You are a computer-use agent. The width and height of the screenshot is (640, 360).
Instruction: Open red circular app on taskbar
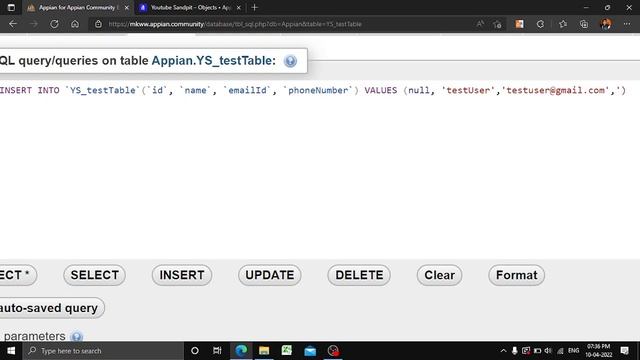pos(333,351)
